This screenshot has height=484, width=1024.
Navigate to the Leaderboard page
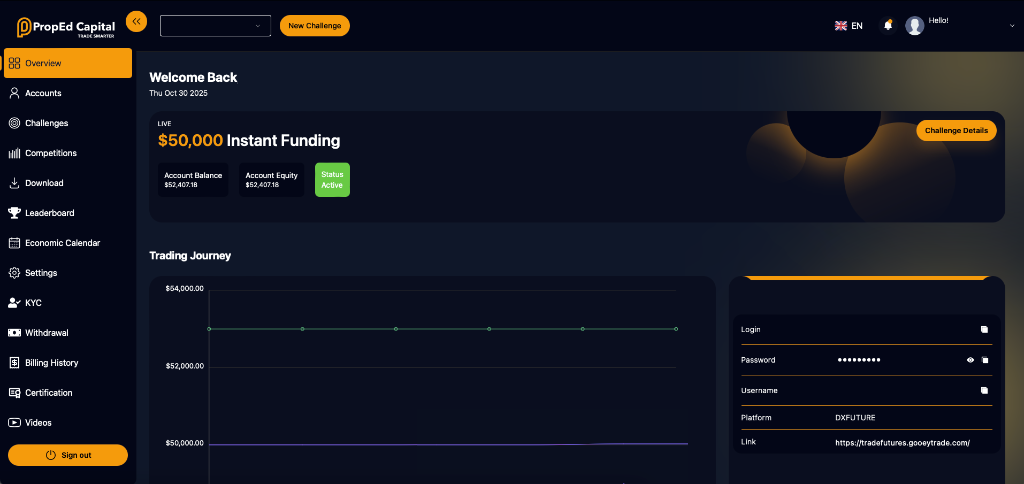coord(68,213)
